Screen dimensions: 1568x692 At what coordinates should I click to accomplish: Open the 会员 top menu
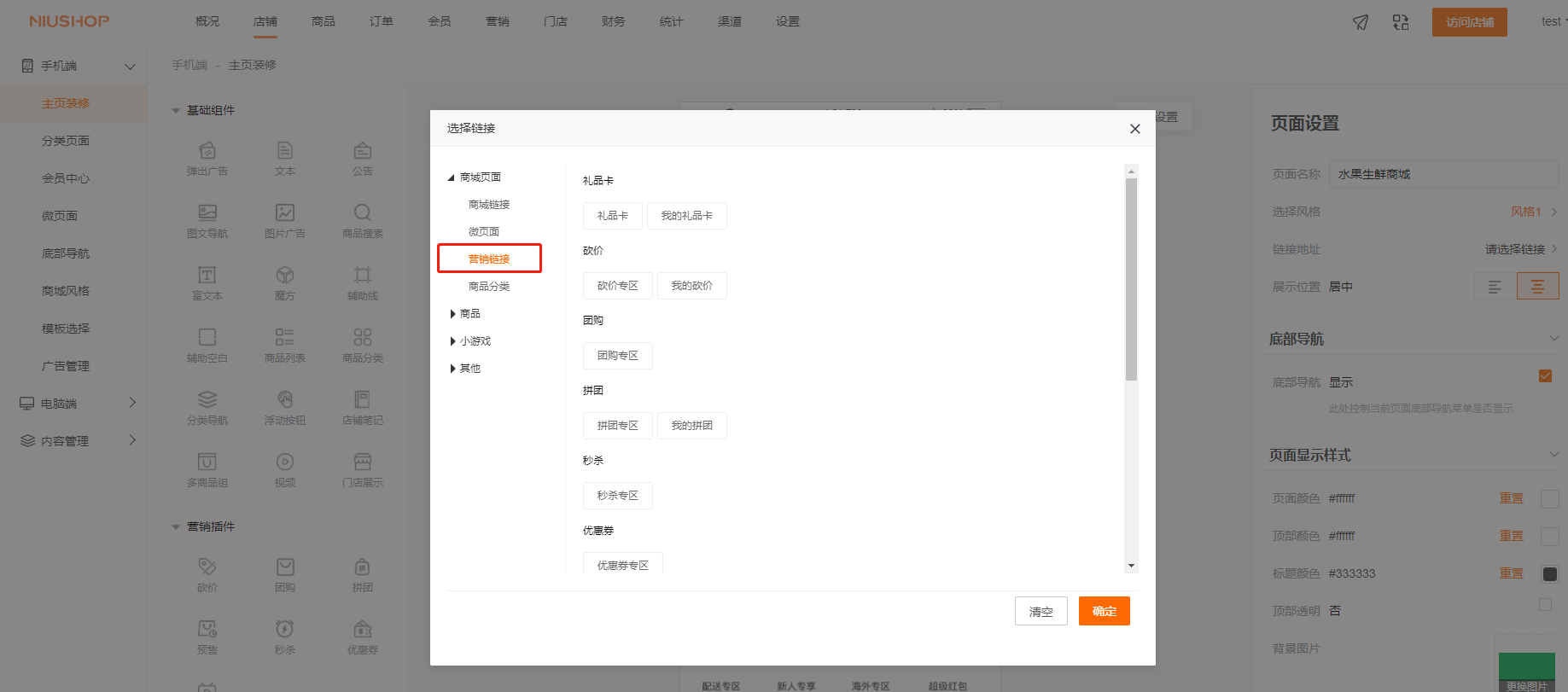440,21
